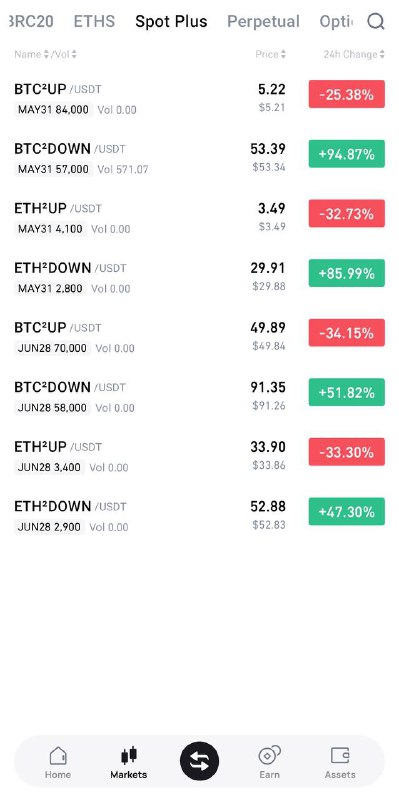The image size is (399, 800).
Task: Open ETH²DOWN JUN28 2,900 pair
Action: pyautogui.click(x=200, y=516)
